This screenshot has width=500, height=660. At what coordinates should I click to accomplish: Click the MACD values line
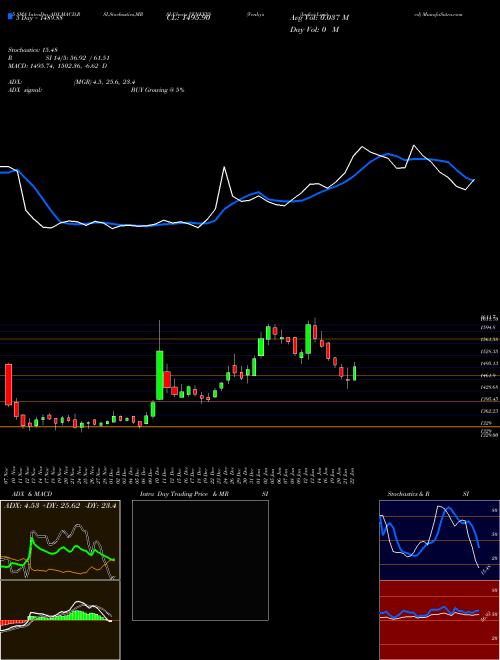58,66
